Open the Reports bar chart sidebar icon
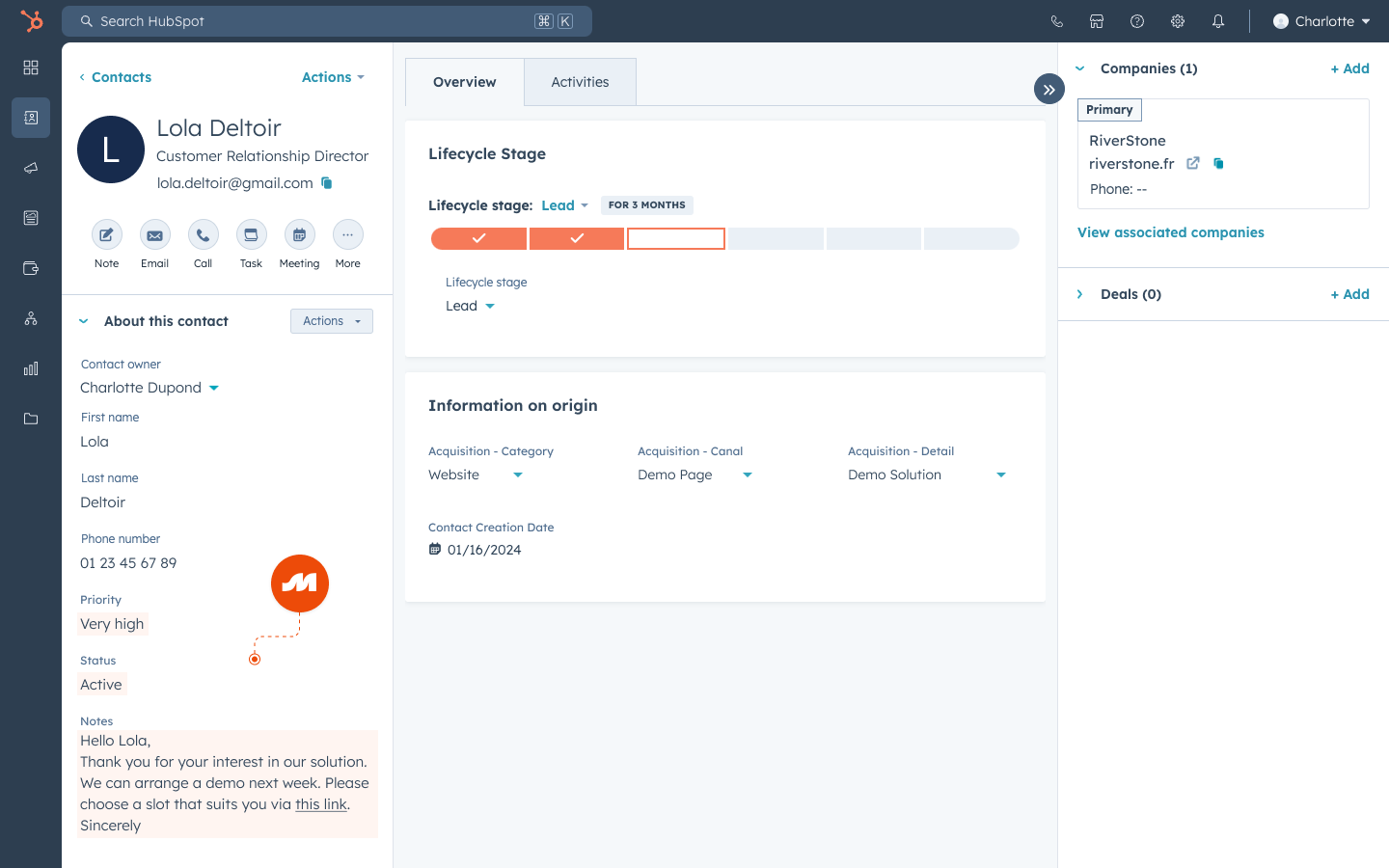 coord(31,368)
